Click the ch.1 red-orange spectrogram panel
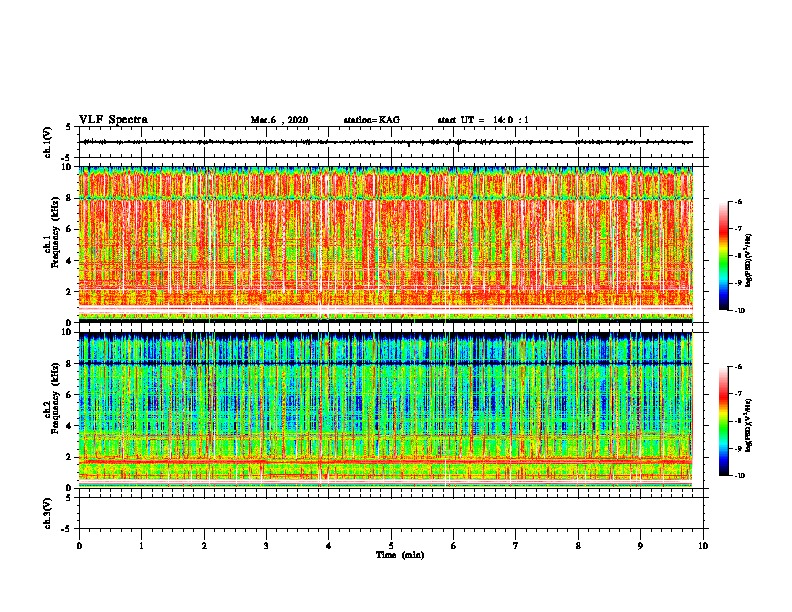Image resolution: width=792 pixels, height=612 pixels. 386,244
